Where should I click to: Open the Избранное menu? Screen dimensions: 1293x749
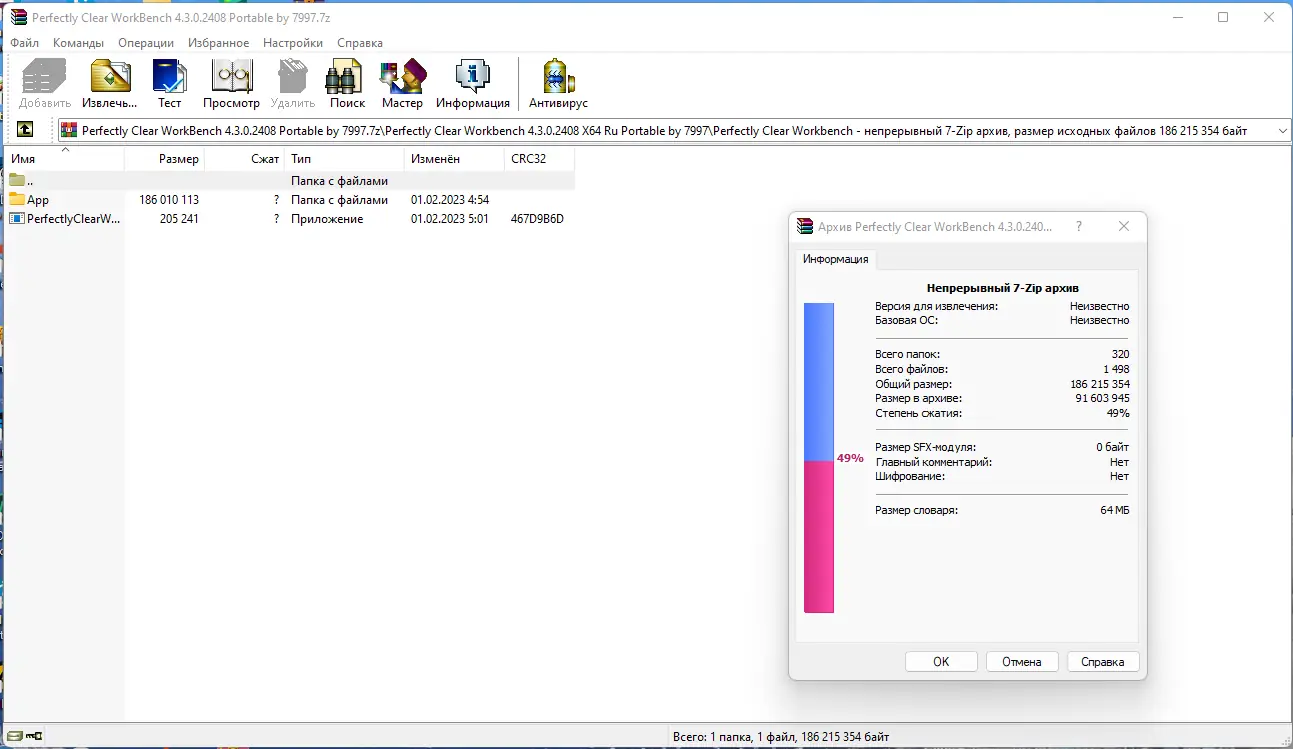point(219,43)
